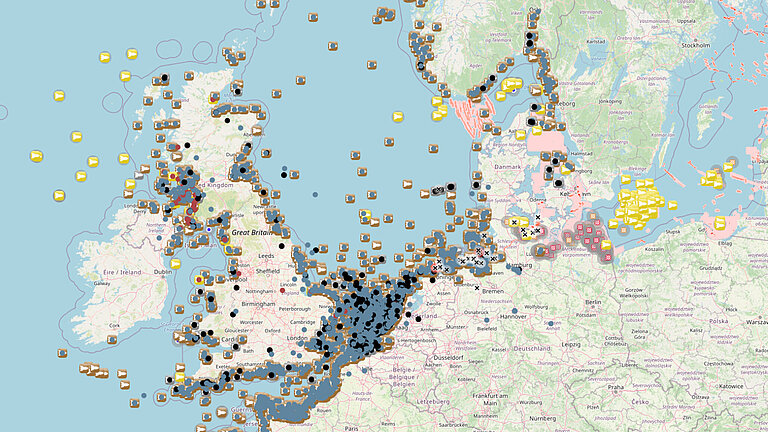Screen dimensions: 768x432
Task: Select the Katowice city label
Action: (x=731, y=384)
